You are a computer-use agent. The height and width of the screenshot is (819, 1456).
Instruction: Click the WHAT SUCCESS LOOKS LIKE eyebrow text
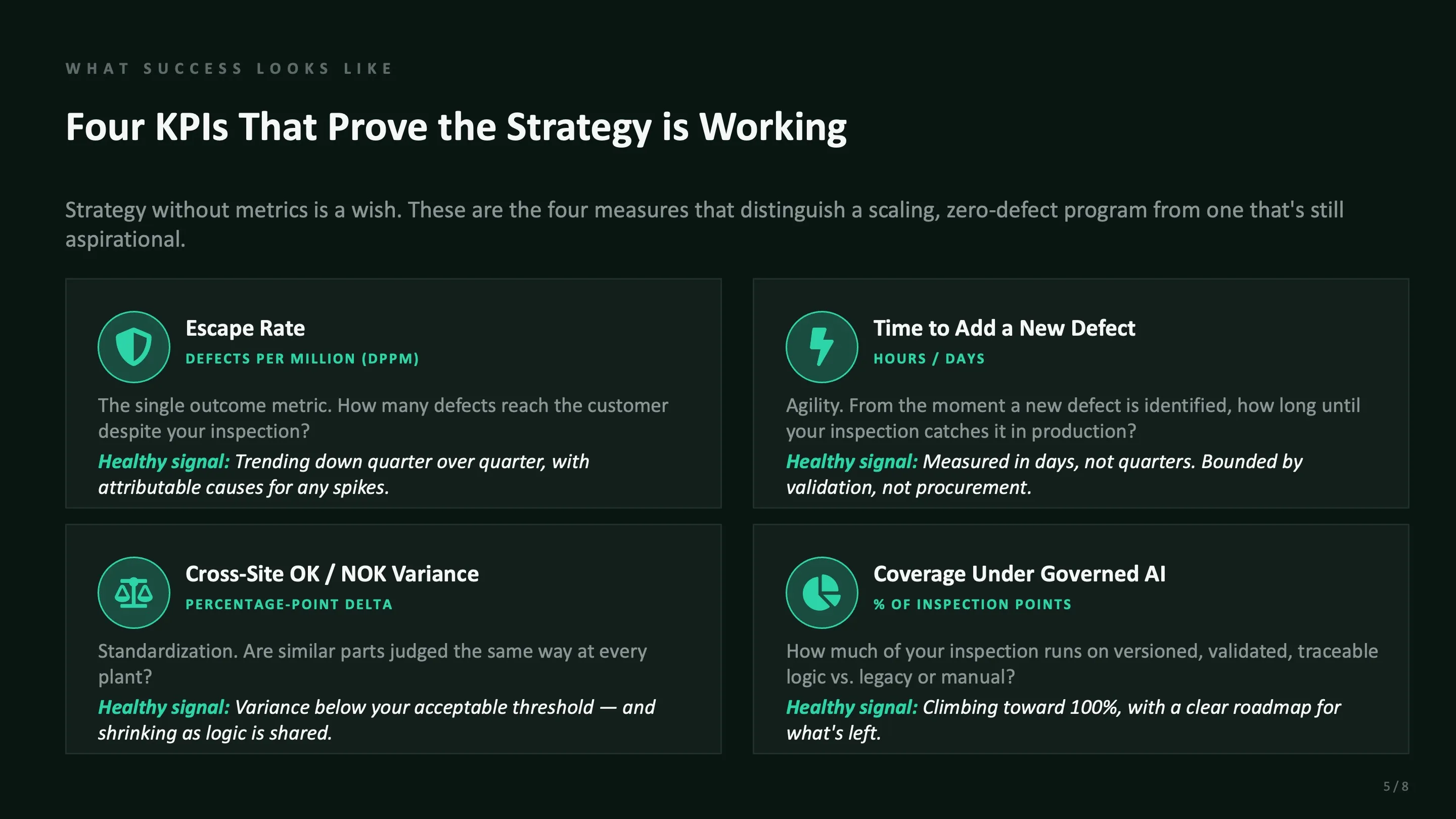tap(229, 69)
